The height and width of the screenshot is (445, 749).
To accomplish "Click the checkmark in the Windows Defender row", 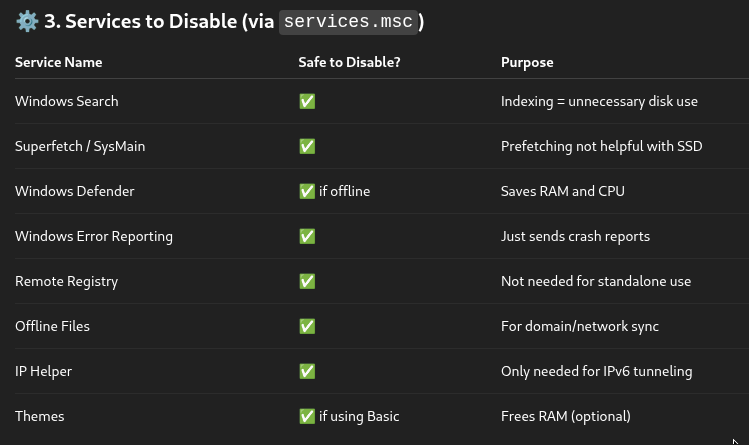I will tap(307, 191).
